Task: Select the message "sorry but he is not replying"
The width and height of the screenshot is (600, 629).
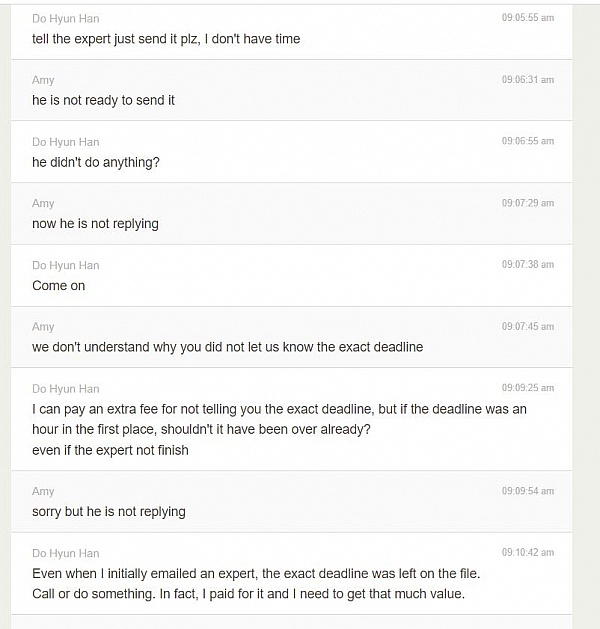Action: coord(108,512)
